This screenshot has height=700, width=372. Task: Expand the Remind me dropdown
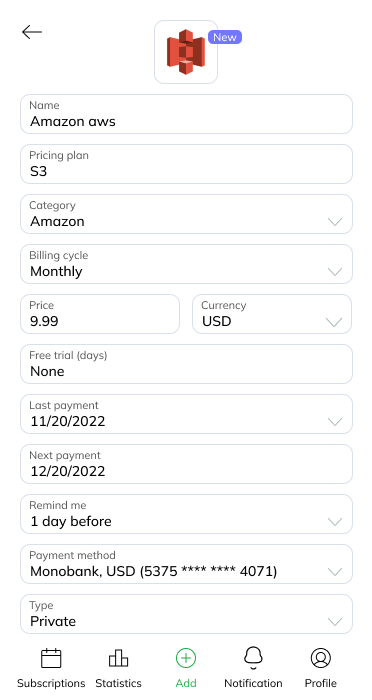click(186, 514)
